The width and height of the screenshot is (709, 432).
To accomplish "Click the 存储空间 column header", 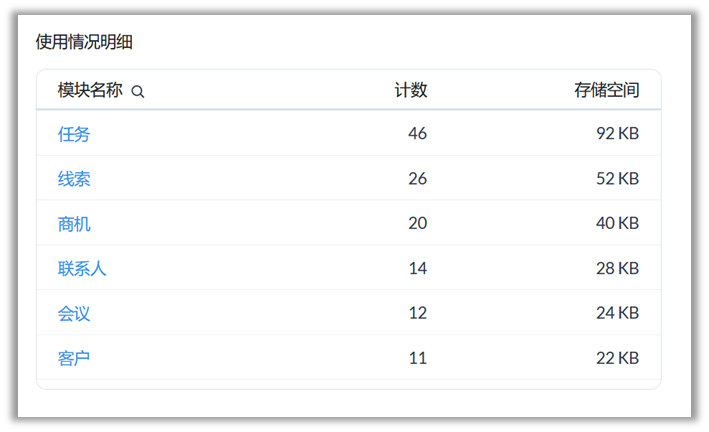I will (x=607, y=91).
